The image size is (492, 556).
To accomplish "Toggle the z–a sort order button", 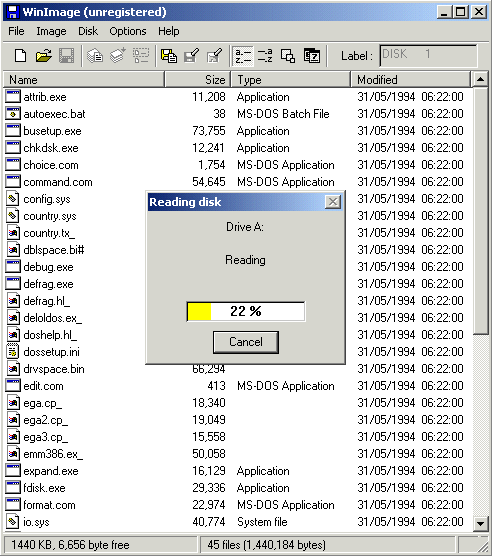I will (265, 56).
